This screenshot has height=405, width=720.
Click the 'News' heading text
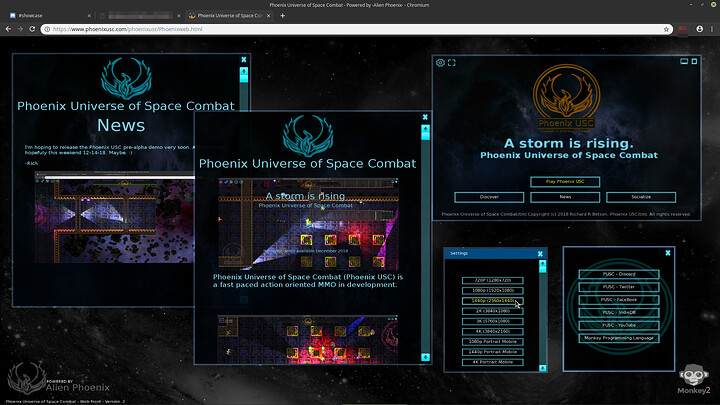pos(121,125)
